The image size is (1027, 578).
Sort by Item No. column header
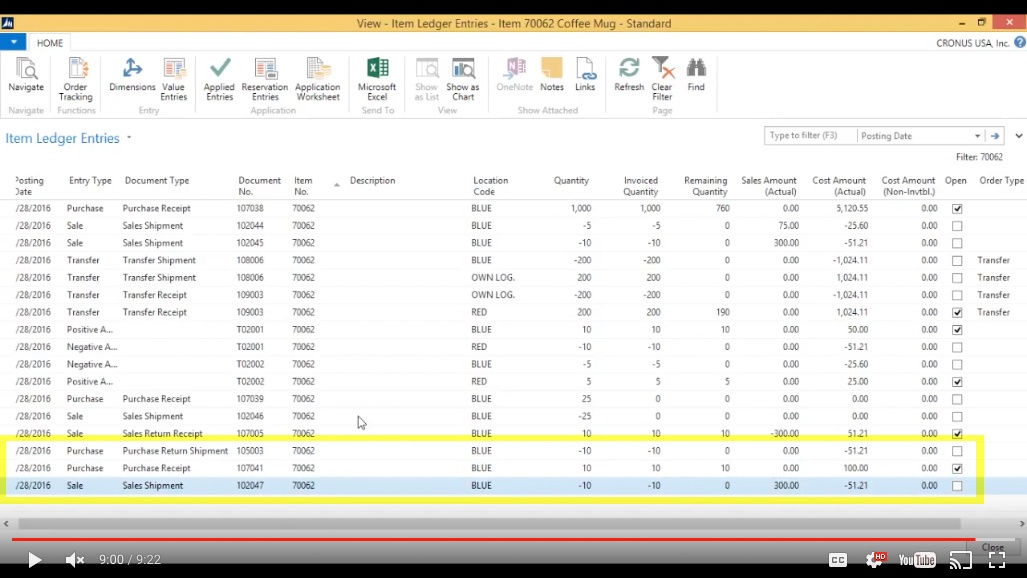[303, 186]
